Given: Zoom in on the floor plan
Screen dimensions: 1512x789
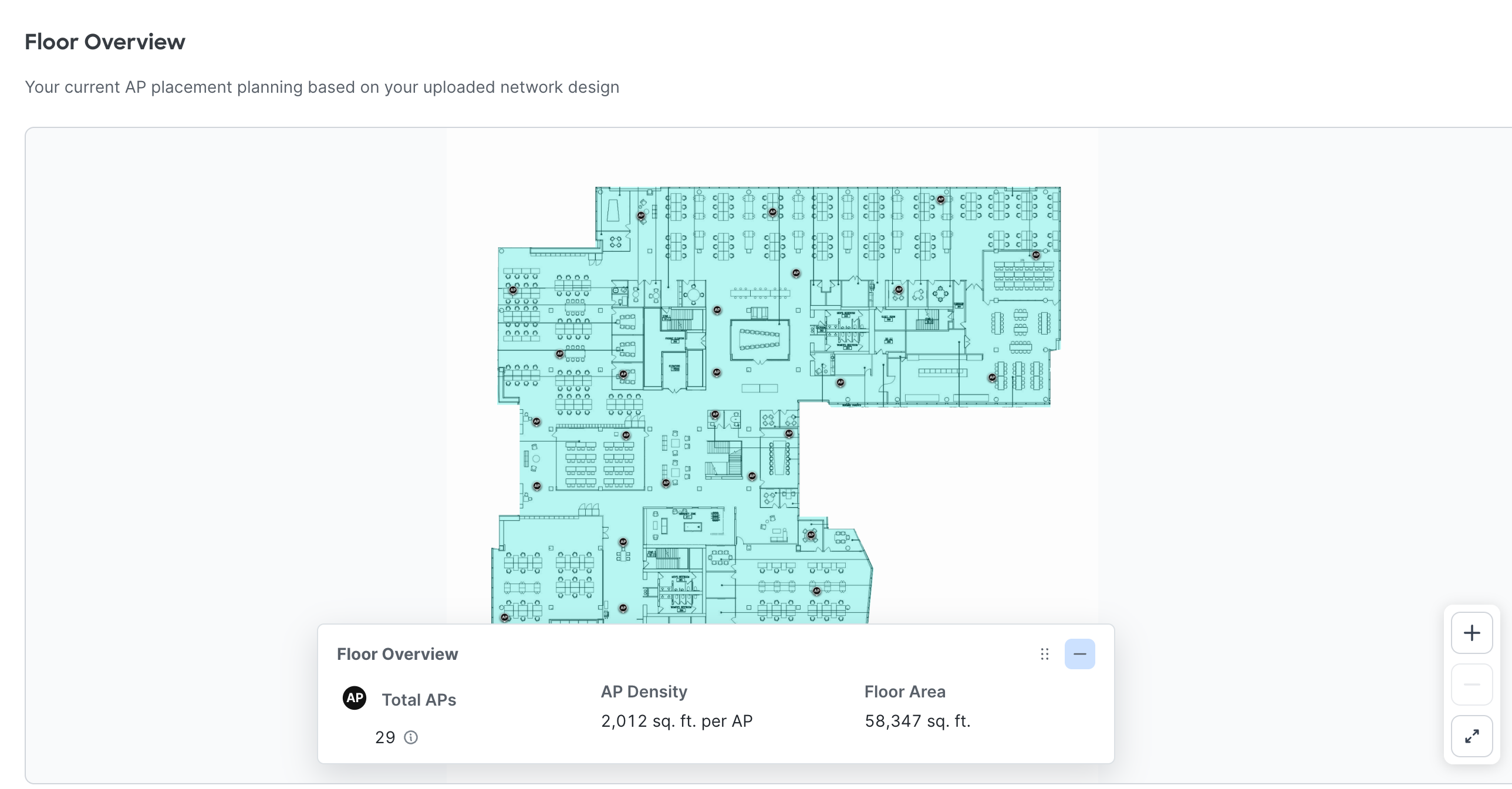Looking at the screenshot, I should (1472, 633).
